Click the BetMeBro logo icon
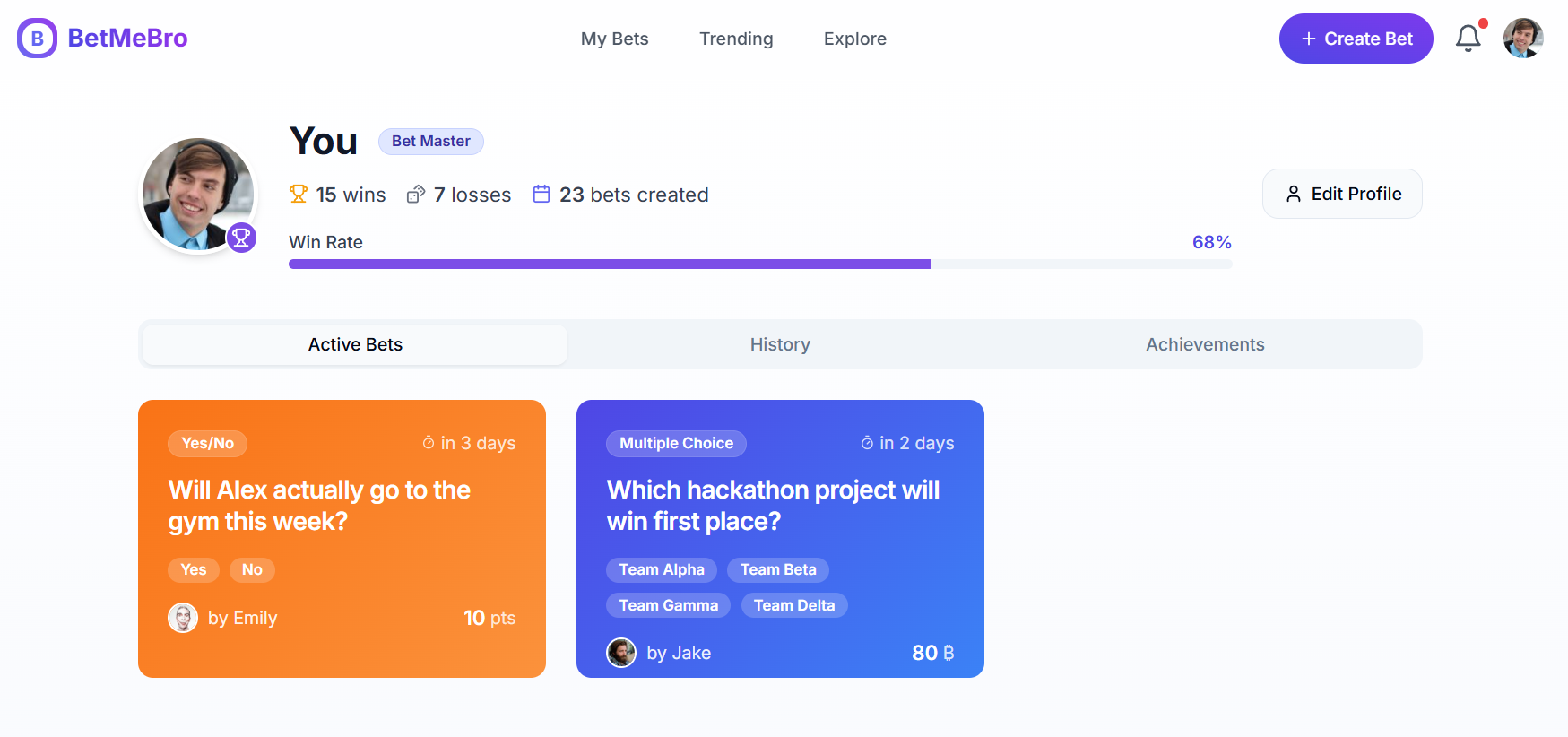The width and height of the screenshot is (1568, 737). [x=37, y=39]
